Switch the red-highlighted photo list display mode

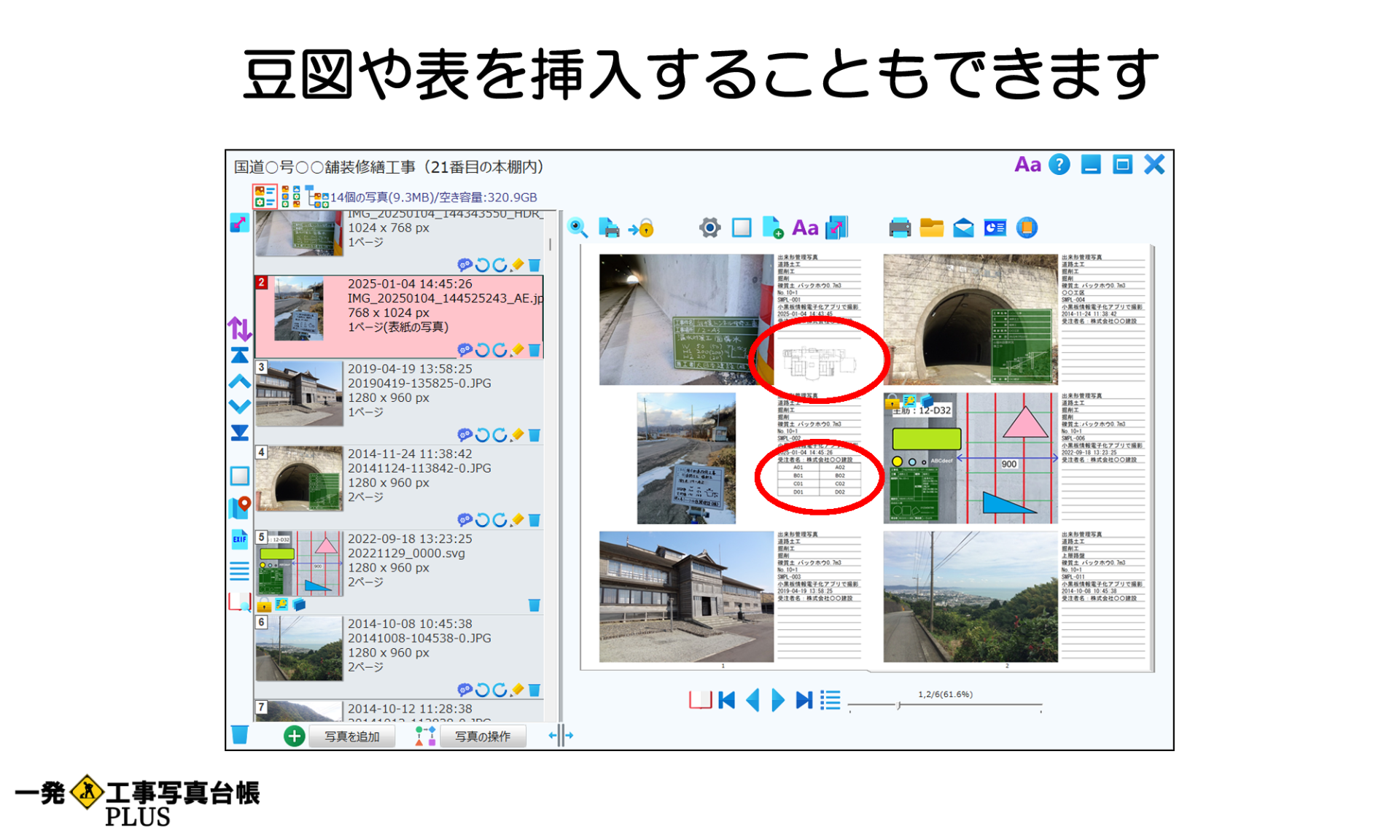[x=265, y=197]
